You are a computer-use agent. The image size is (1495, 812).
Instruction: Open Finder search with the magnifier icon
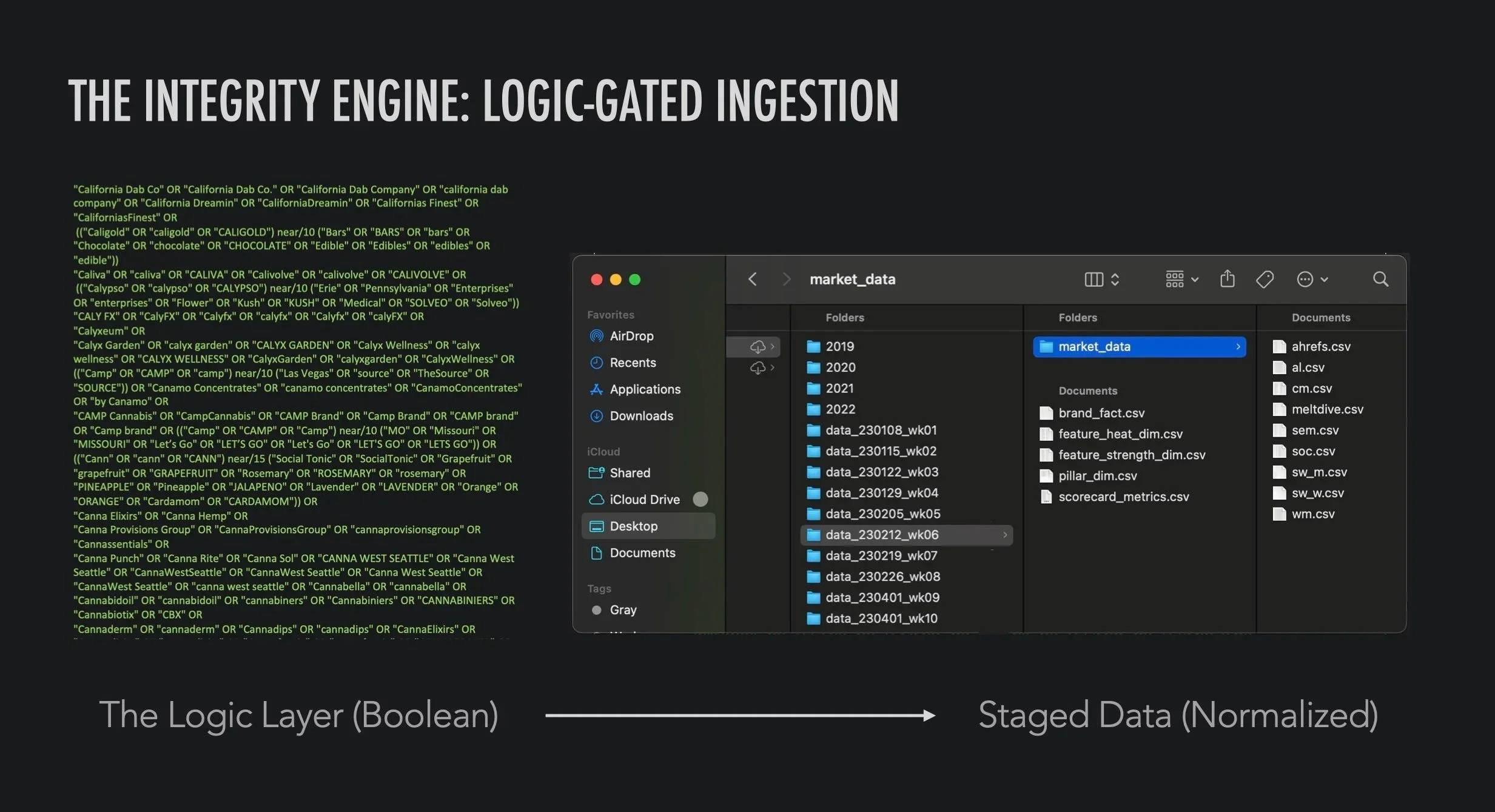[x=1381, y=279]
